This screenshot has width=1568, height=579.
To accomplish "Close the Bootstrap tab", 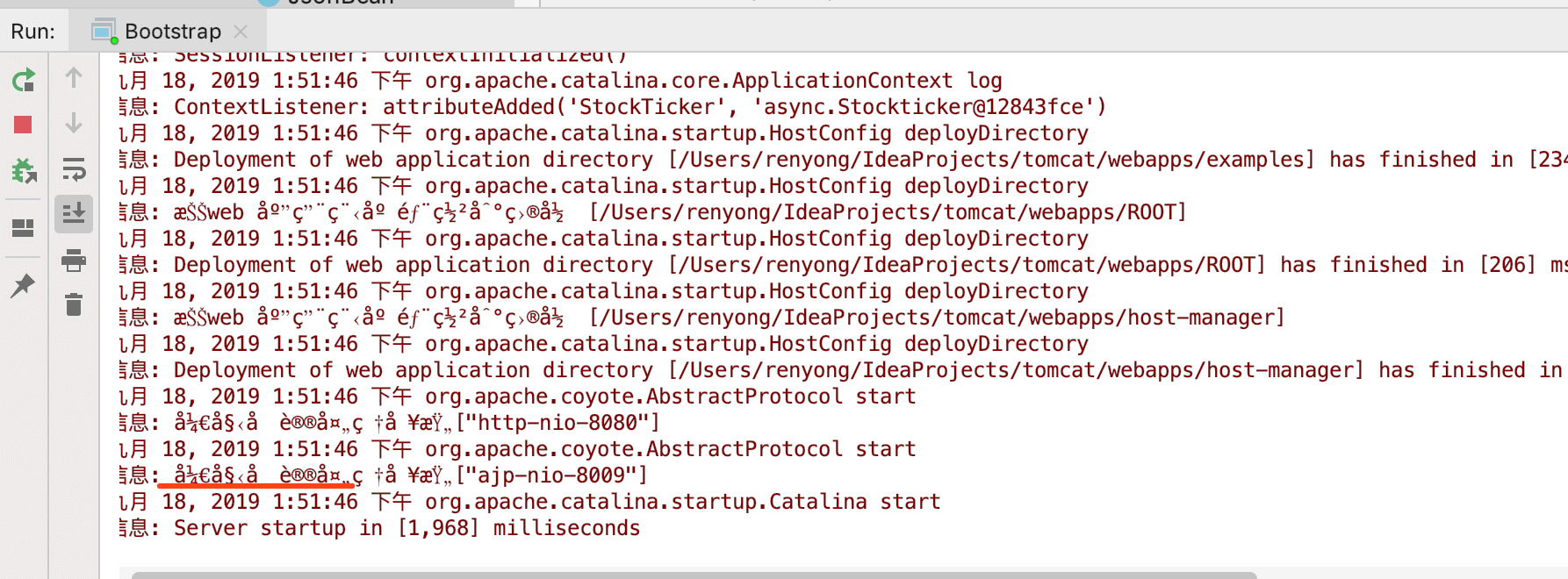I will tap(241, 32).
